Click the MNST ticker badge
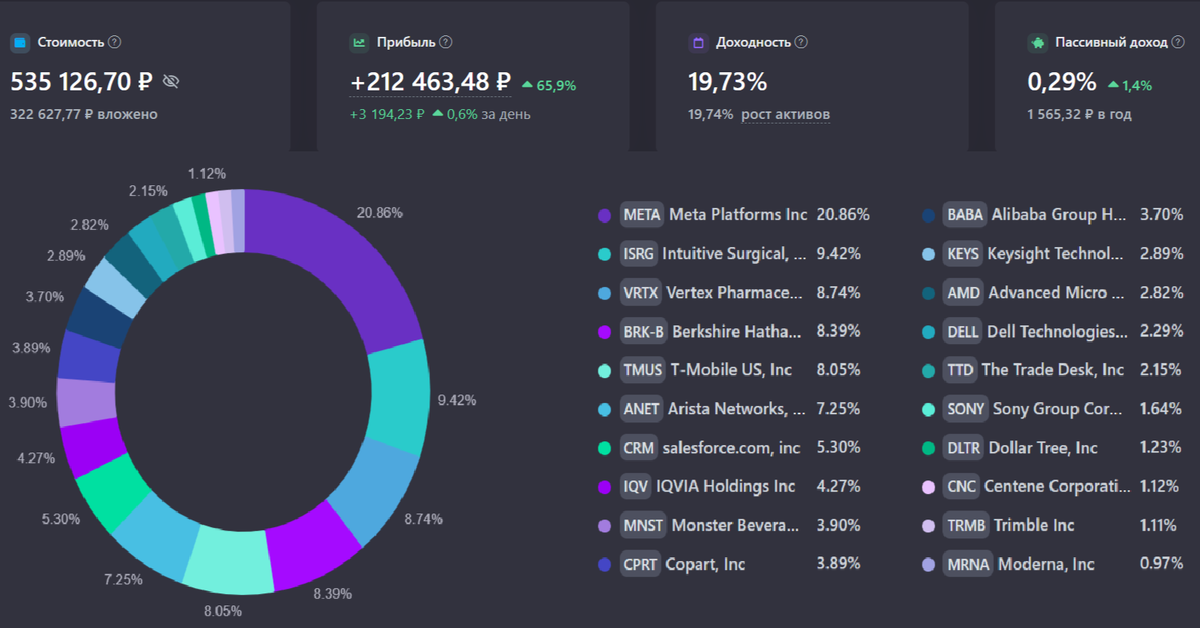Image resolution: width=1200 pixels, height=628 pixels. pyautogui.click(x=643, y=525)
